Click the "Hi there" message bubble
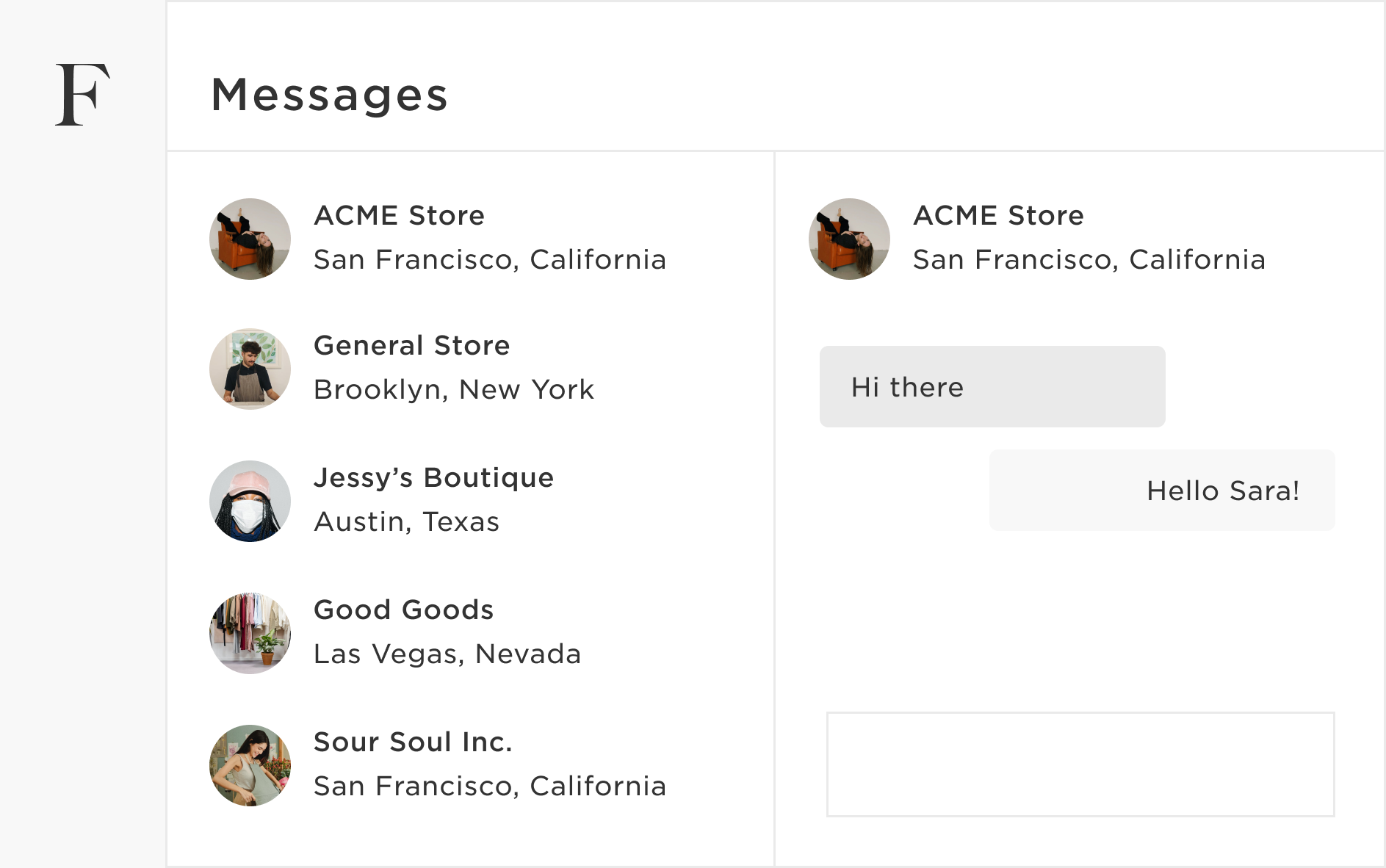Viewport: 1386px width, 868px height. pyautogui.click(x=992, y=387)
